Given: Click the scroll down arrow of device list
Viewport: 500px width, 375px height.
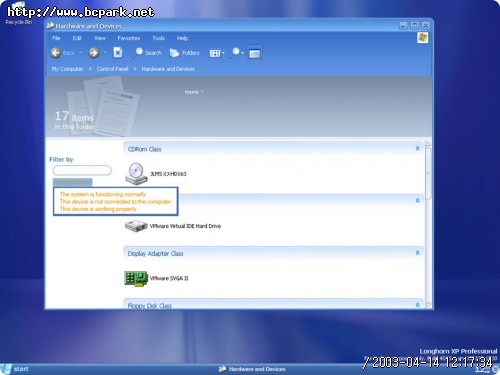Looking at the screenshot, I should [x=428, y=305].
